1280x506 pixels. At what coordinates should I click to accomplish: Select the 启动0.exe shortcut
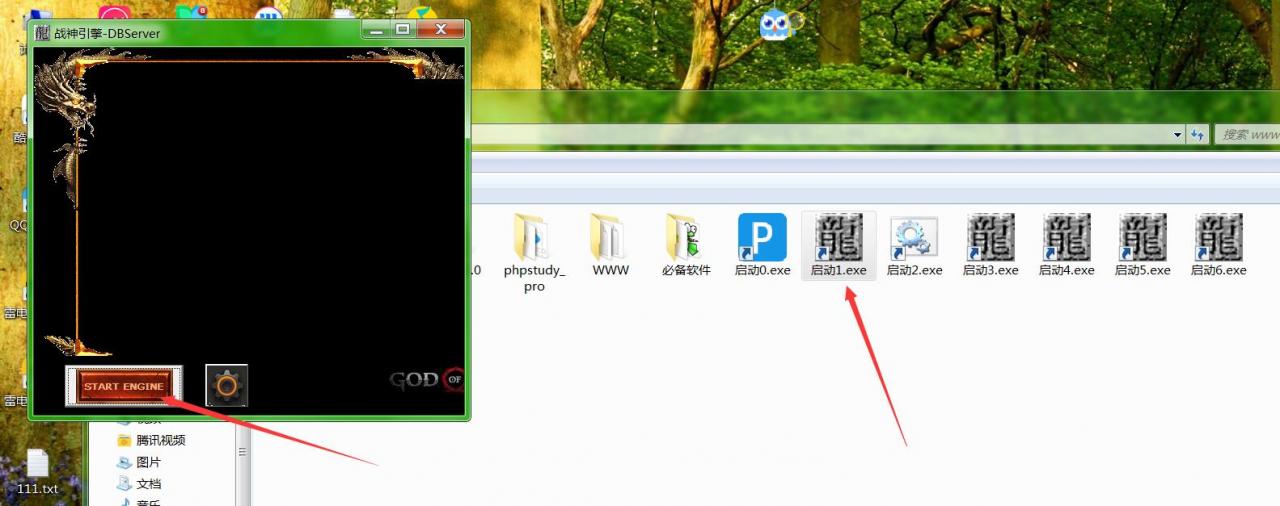(762, 245)
